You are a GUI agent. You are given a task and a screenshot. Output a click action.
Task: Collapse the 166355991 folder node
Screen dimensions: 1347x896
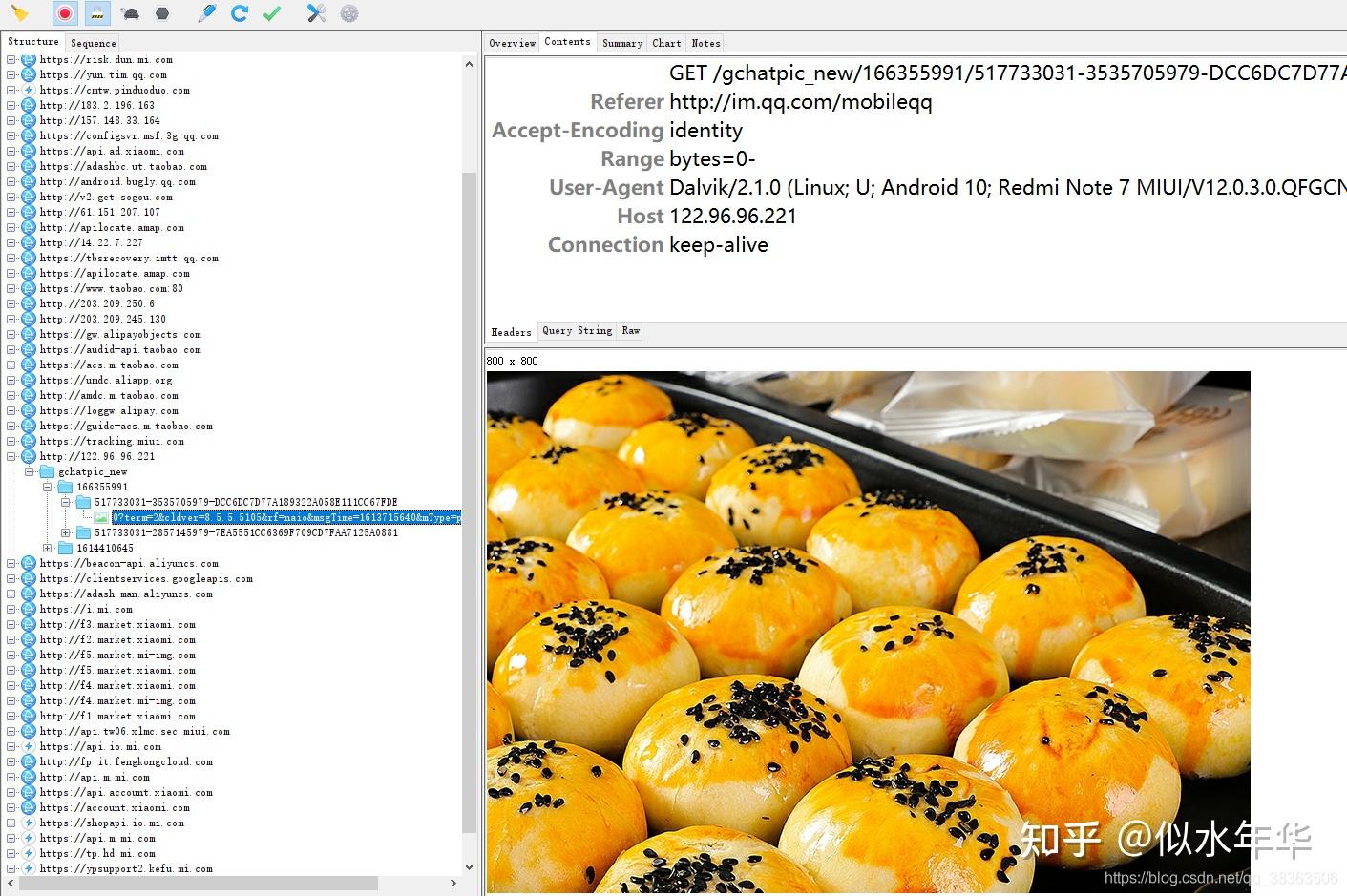click(48, 487)
